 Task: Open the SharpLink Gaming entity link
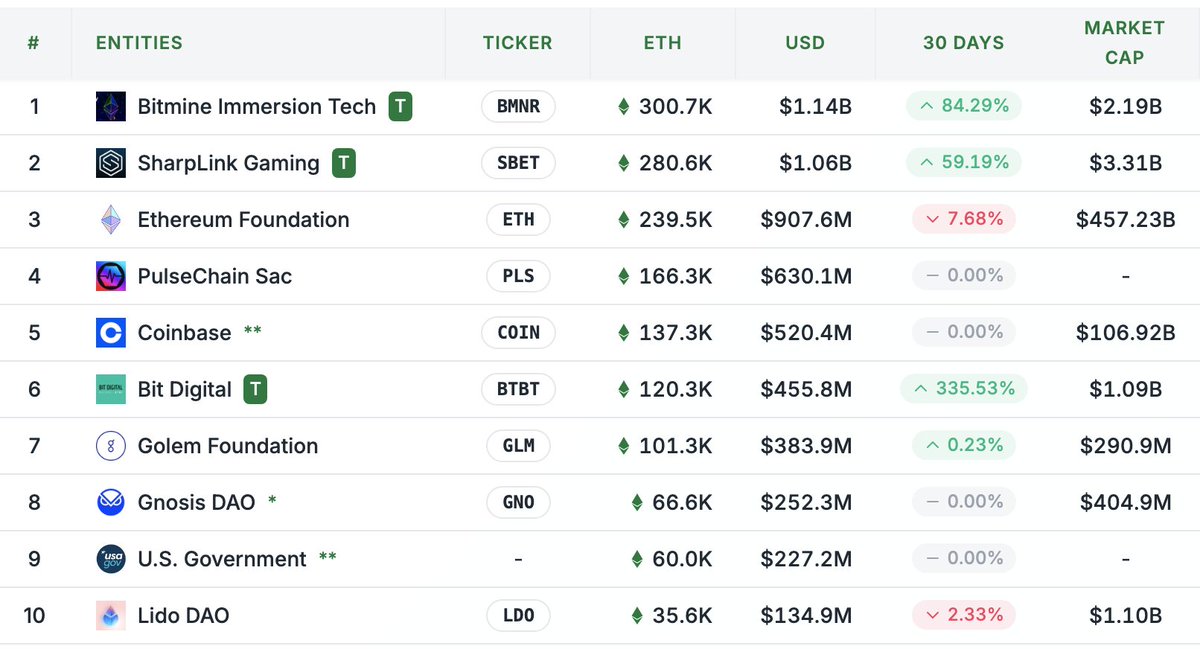229,163
